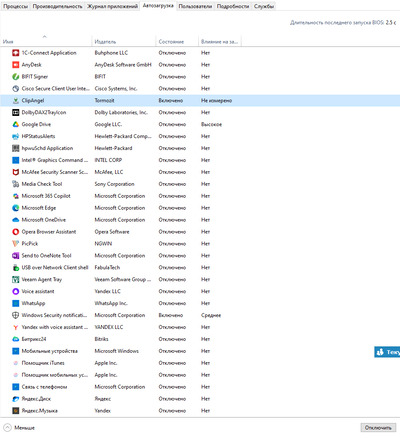
Task: Collapse details with the Меньше chevron
Action: pos(7,428)
